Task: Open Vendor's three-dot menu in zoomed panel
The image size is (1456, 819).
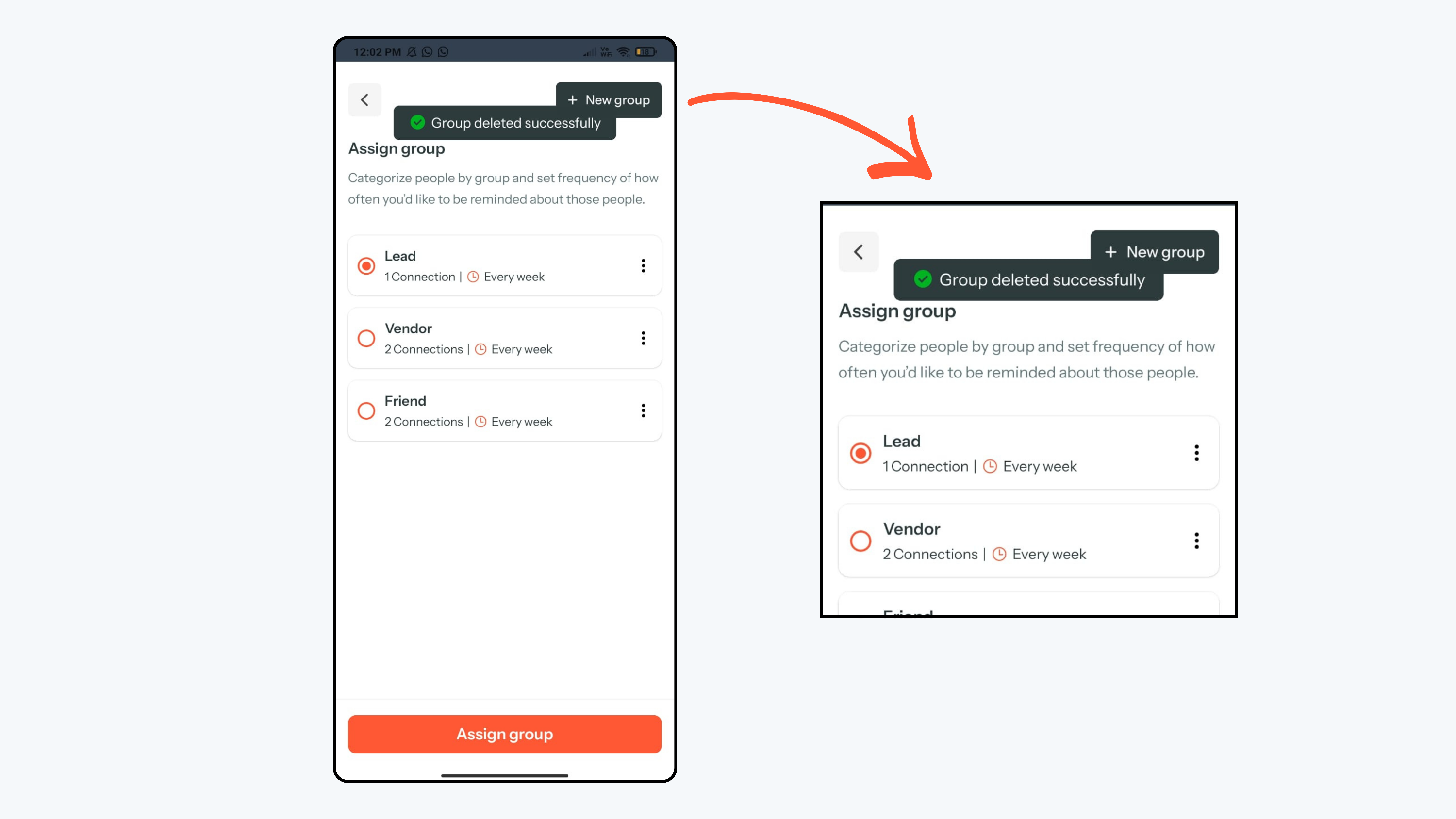Action: tap(1196, 541)
